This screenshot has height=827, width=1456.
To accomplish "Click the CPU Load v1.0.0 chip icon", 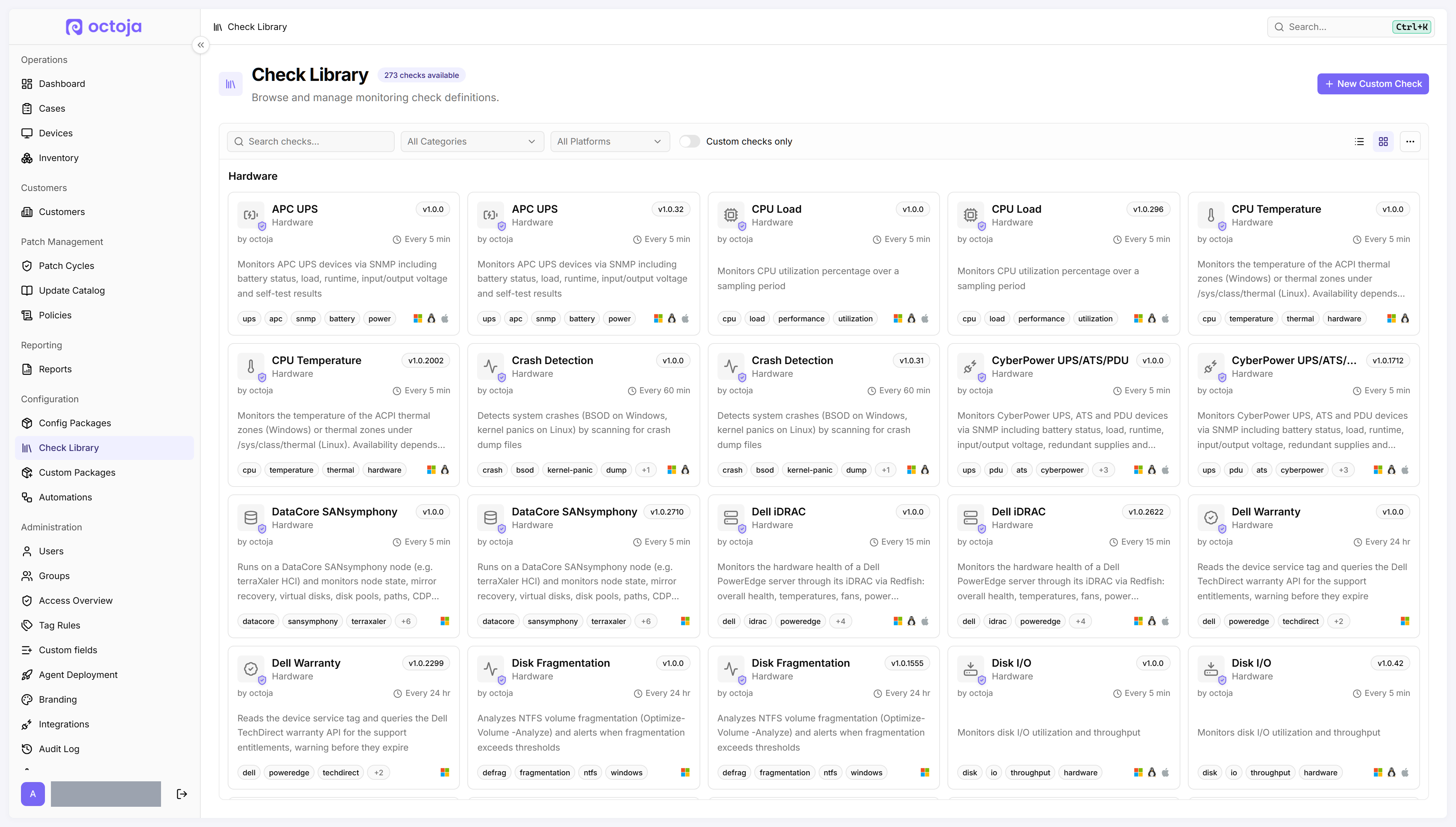I will click(731, 215).
